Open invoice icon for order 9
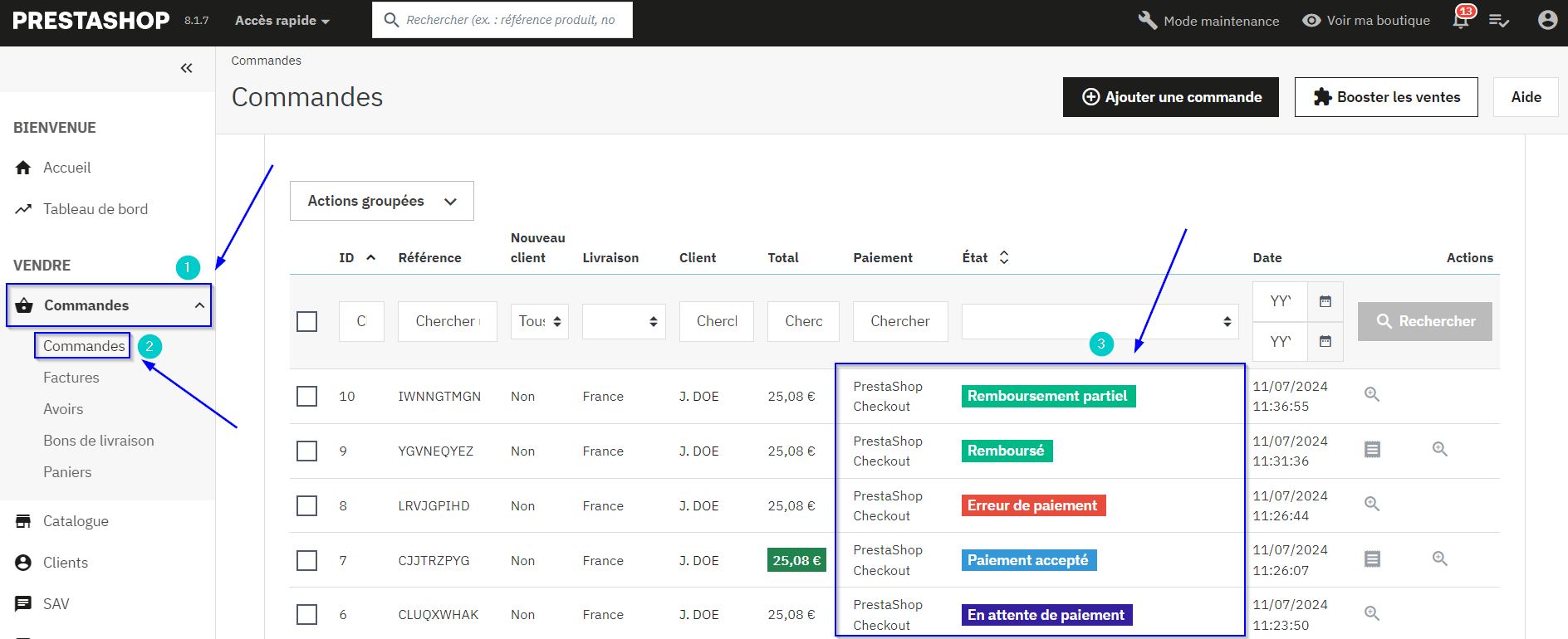Screen dimensions: 1568x639 pyautogui.click(x=1372, y=450)
